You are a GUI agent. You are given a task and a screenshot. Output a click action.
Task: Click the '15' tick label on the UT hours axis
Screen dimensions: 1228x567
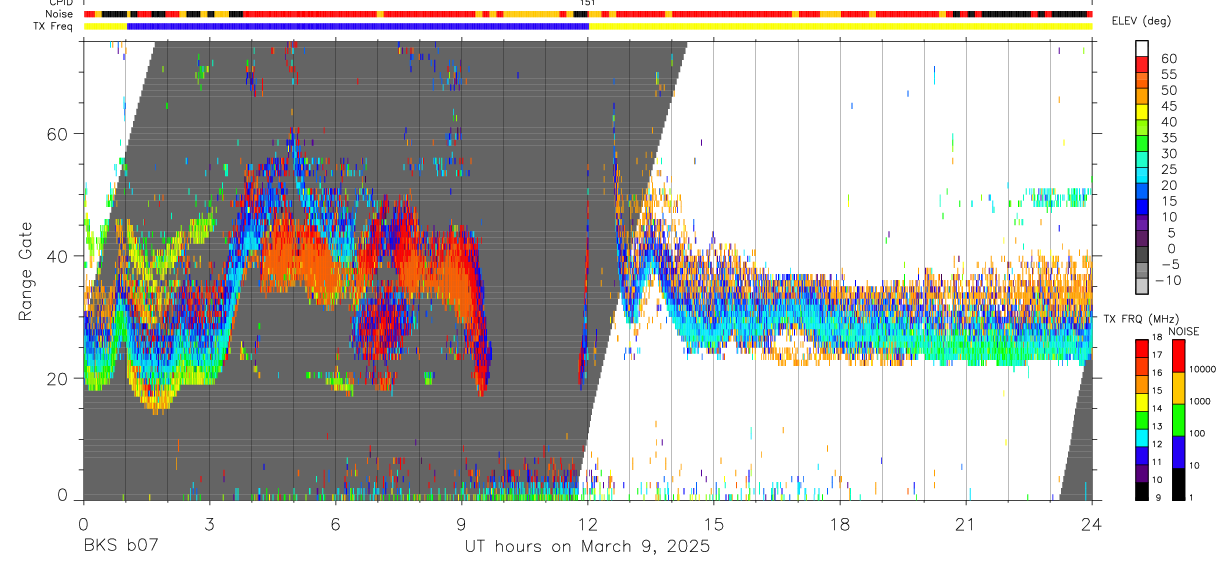(714, 524)
